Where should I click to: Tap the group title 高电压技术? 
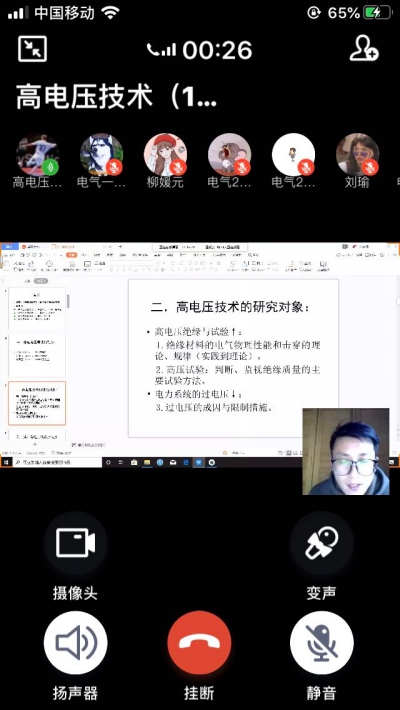116,97
